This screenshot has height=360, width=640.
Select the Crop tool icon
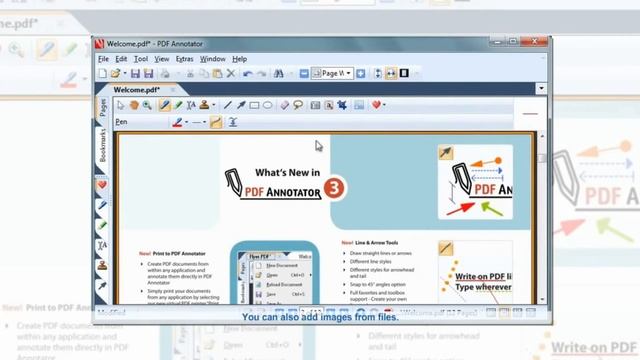pos(342,105)
